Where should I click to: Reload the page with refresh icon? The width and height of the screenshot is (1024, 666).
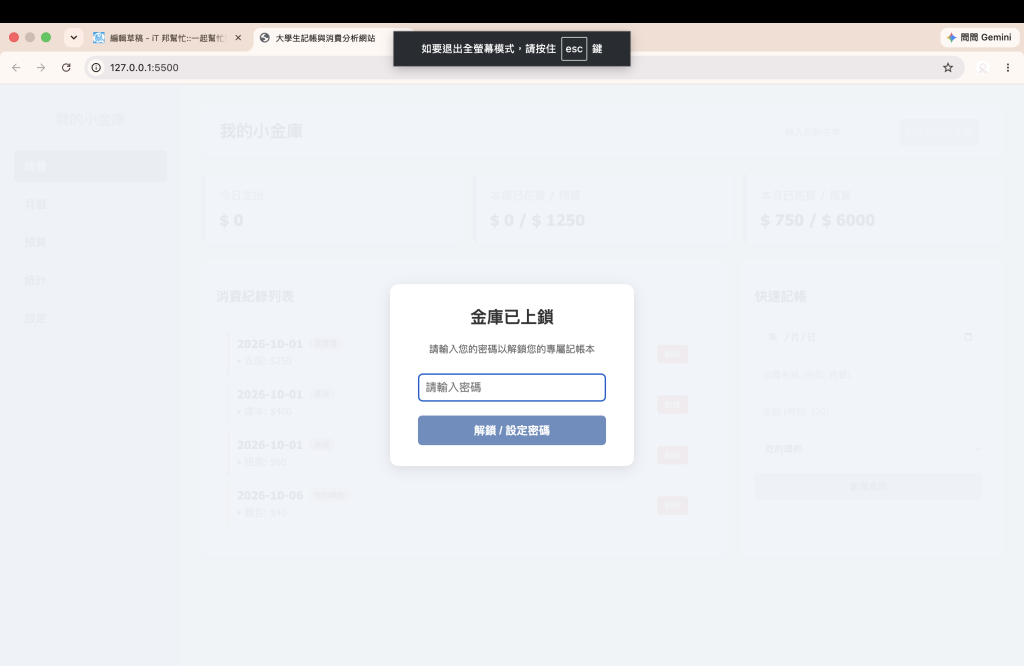66,67
